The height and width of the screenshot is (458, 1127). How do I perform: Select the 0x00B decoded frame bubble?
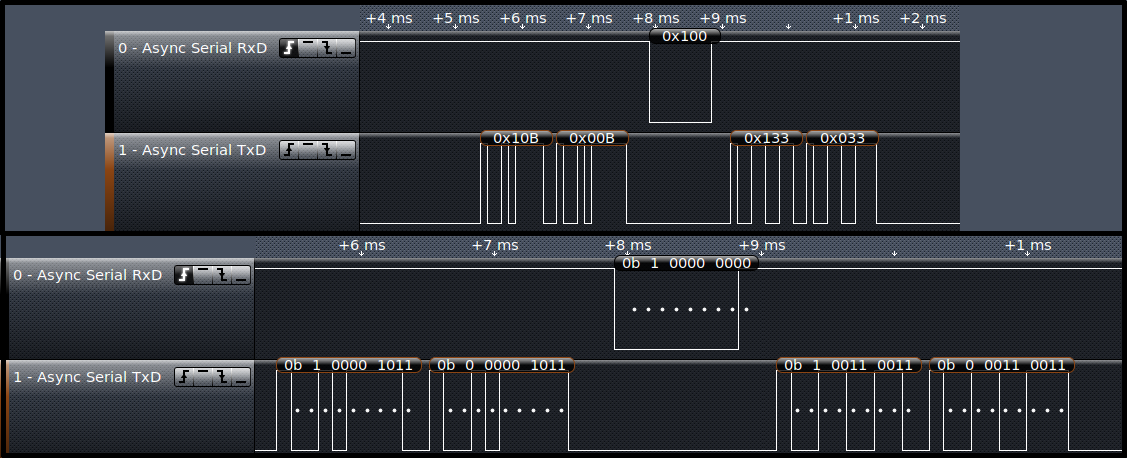[x=592, y=138]
